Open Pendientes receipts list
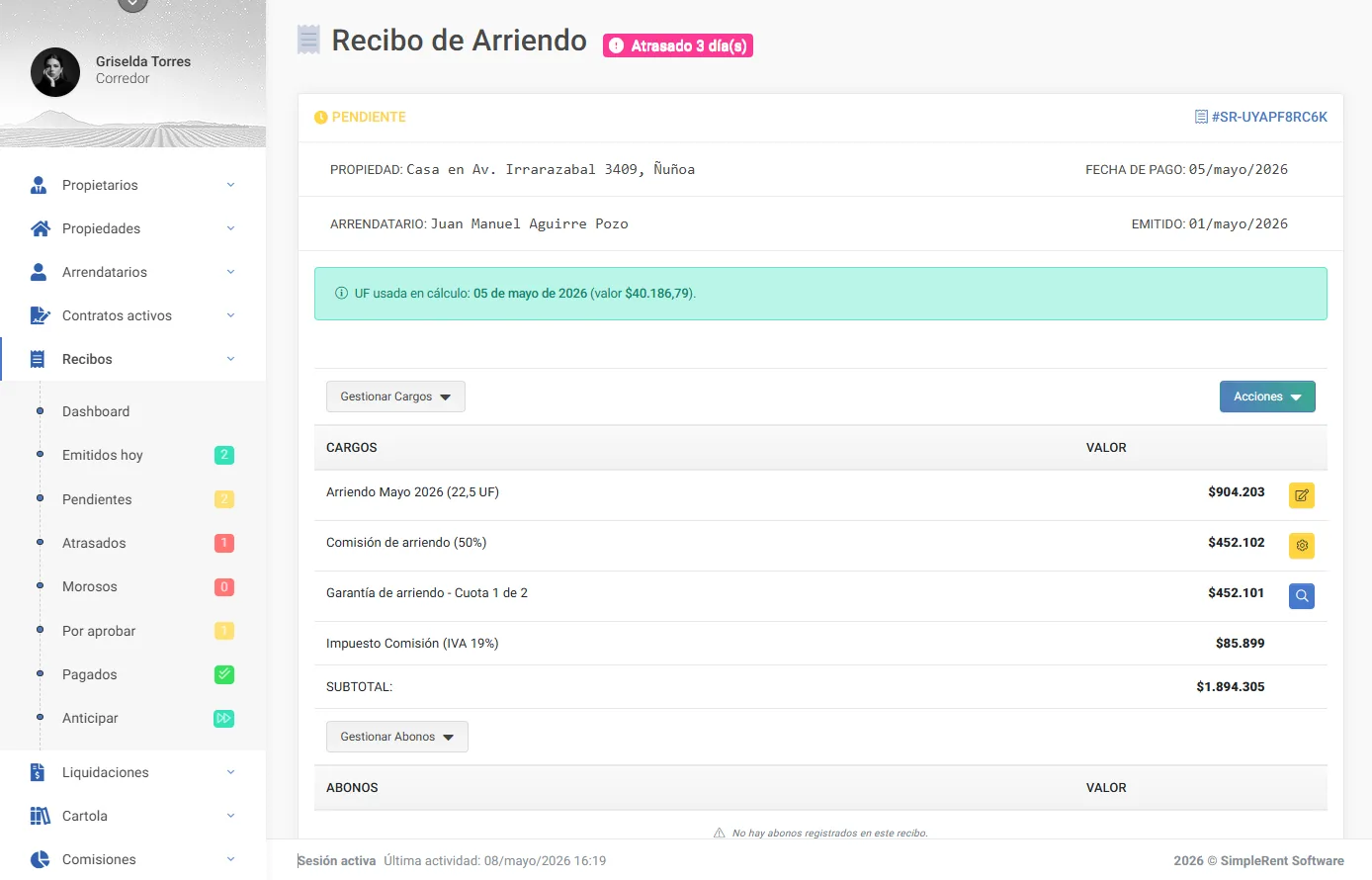Image resolution: width=1372 pixels, height=880 pixels. coord(97,499)
